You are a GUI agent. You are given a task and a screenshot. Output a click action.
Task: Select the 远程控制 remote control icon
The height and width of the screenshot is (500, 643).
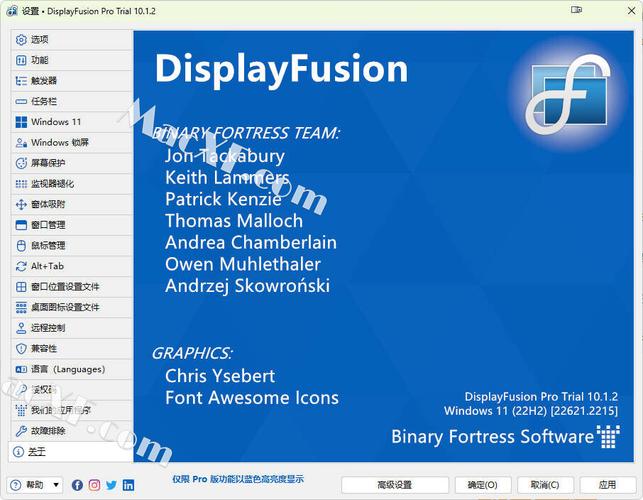click(21, 328)
